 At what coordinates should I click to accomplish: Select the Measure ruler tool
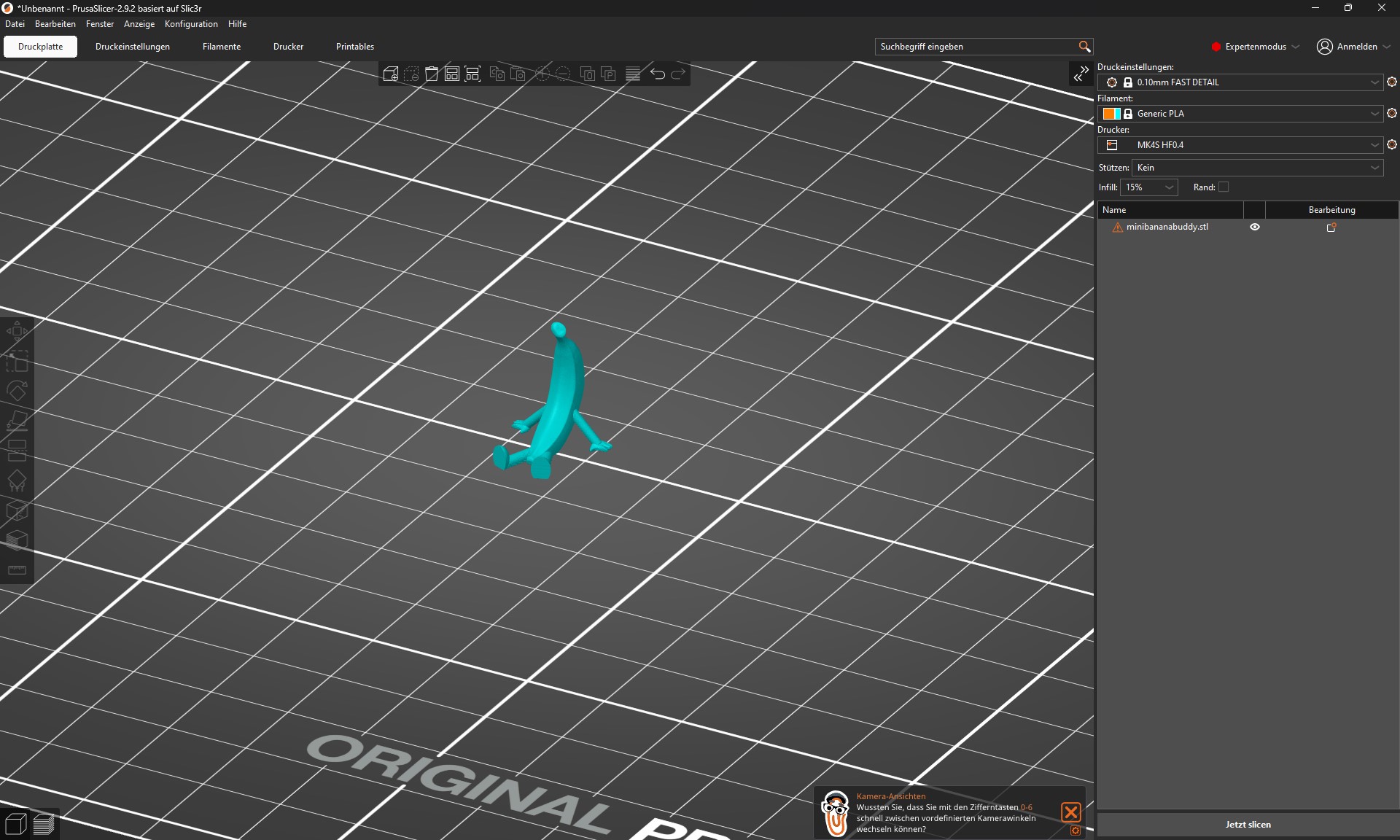17,570
